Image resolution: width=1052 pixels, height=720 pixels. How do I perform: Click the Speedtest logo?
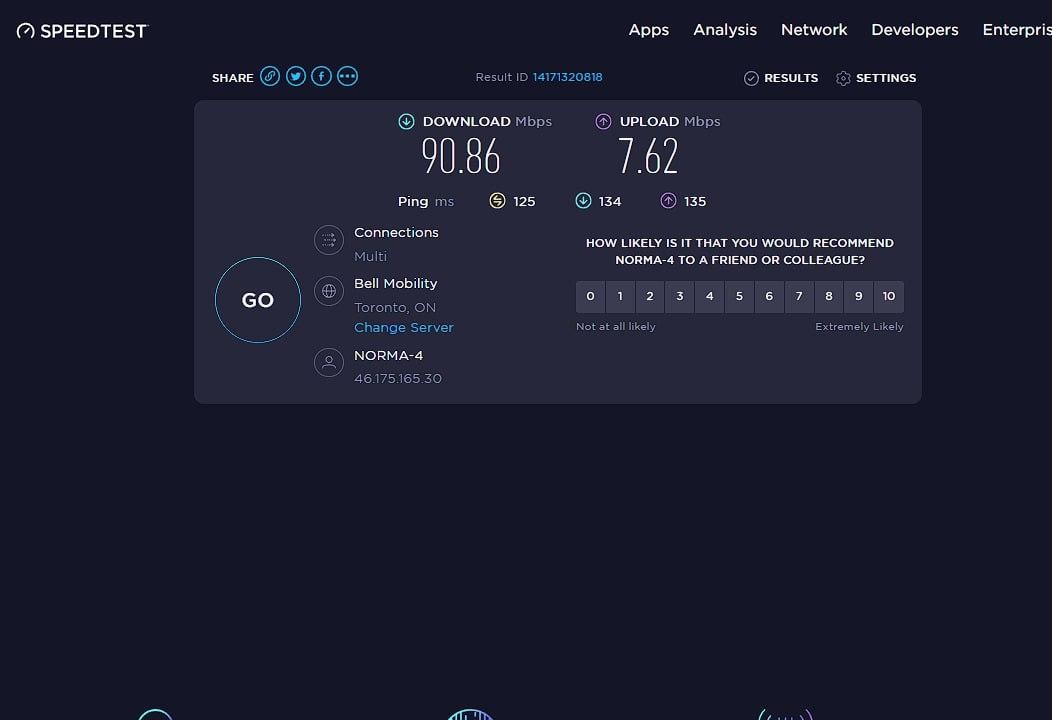point(82,31)
